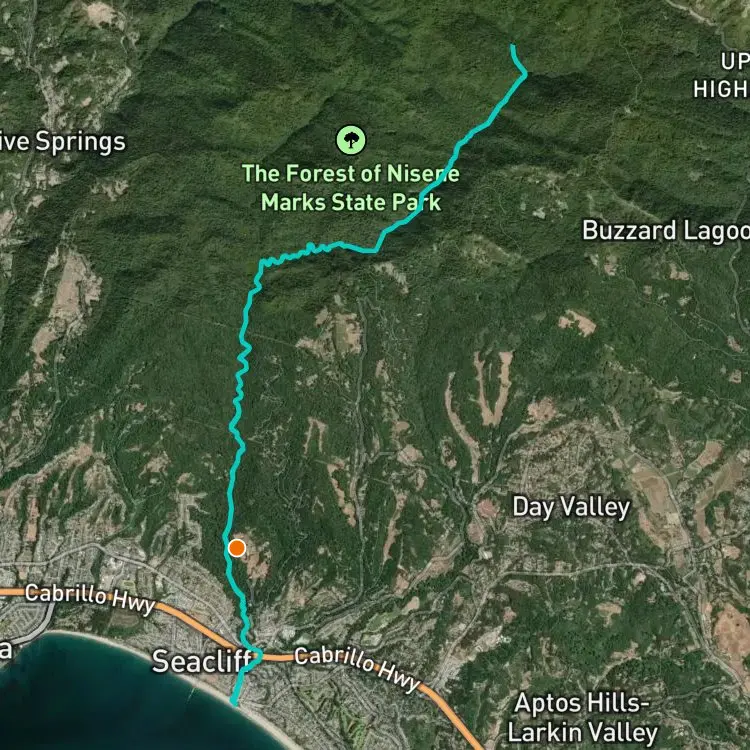Click the eastern Cabrillo Hwy road label
Image resolution: width=750 pixels, height=750 pixels.
click(x=357, y=669)
